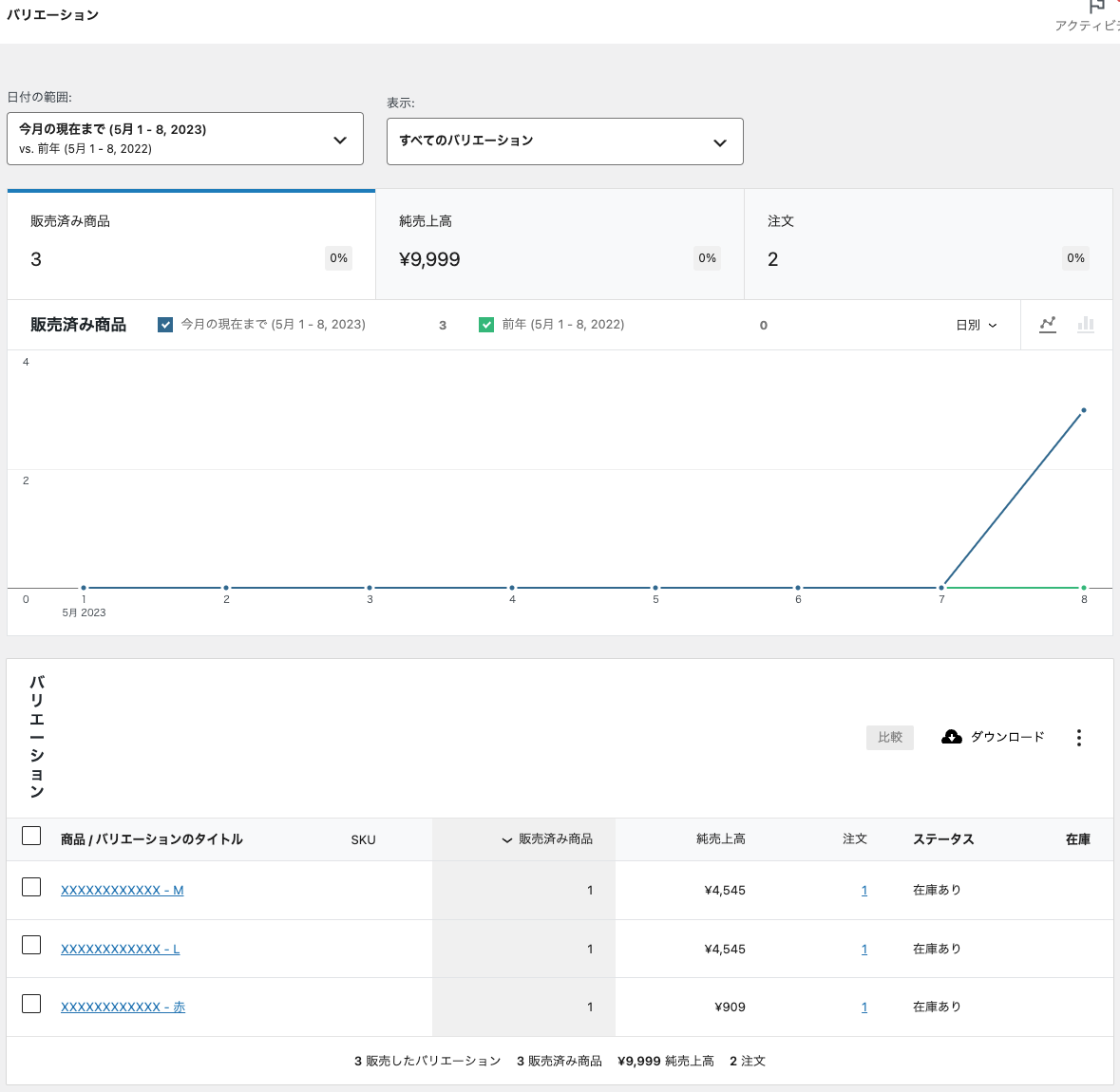Open the table options three-dot menu

1078,738
